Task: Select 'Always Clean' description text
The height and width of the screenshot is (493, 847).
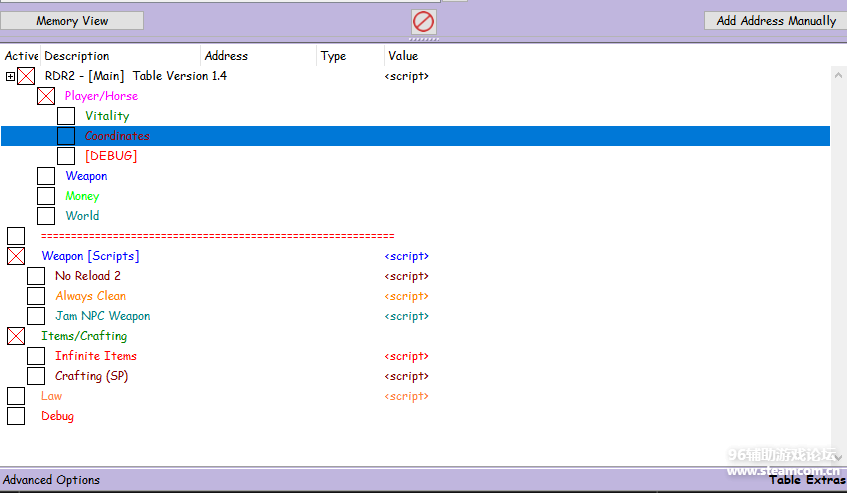Action: [90, 296]
